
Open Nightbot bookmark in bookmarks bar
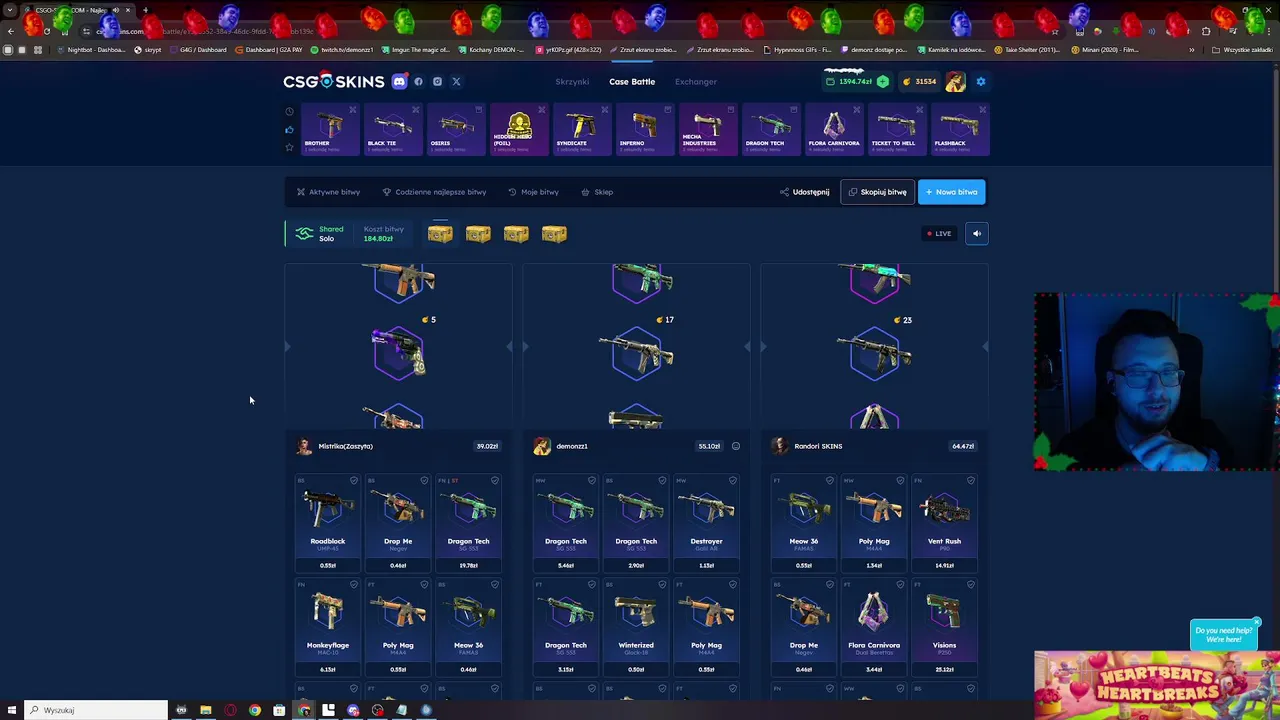pyautogui.click(x=89, y=49)
